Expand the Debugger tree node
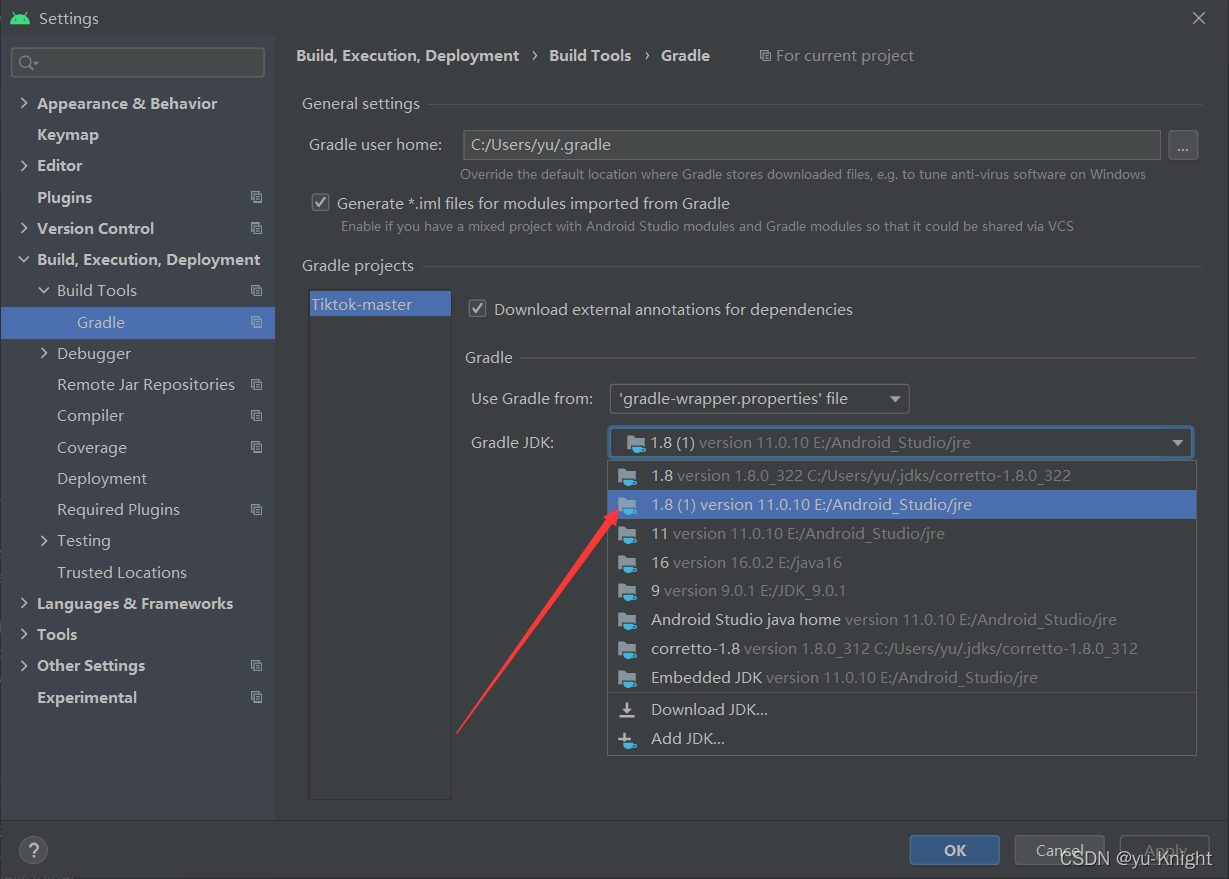 coord(44,353)
